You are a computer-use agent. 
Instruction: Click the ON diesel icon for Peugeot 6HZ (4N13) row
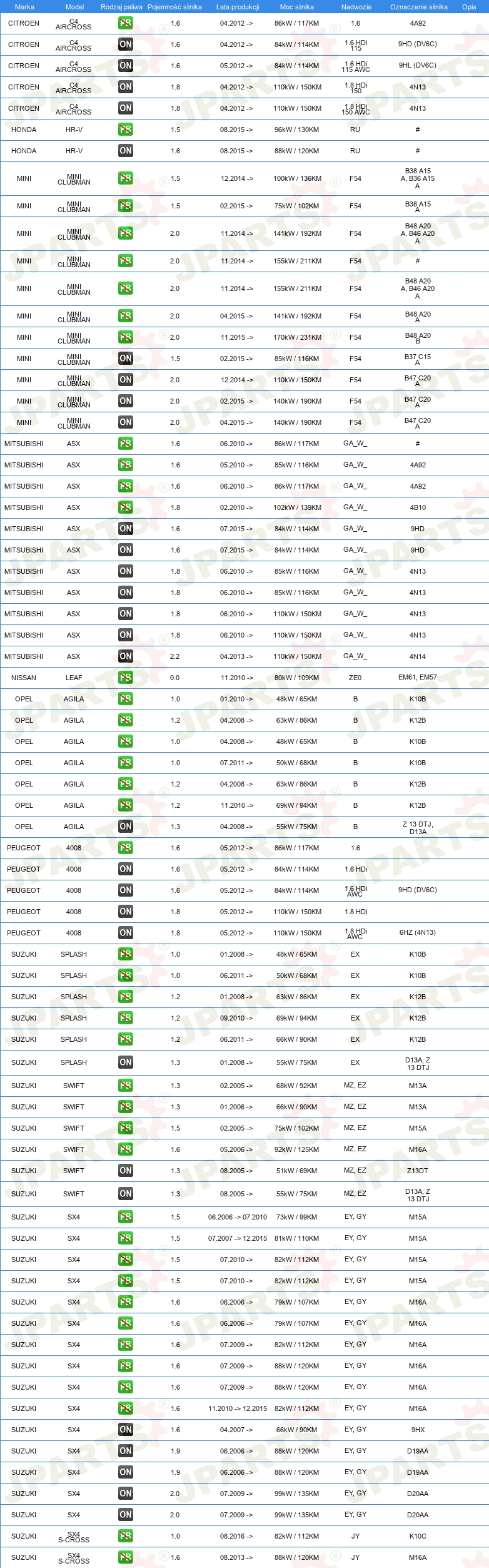pyautogui.click(x=125, y=933)
